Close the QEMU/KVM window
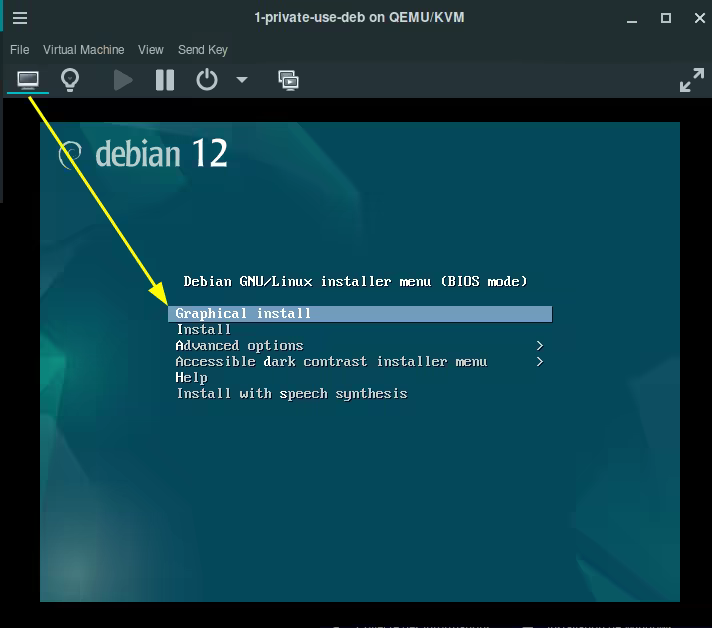The image size is (712, 628). pyautogui.click(x=700, y=18)
